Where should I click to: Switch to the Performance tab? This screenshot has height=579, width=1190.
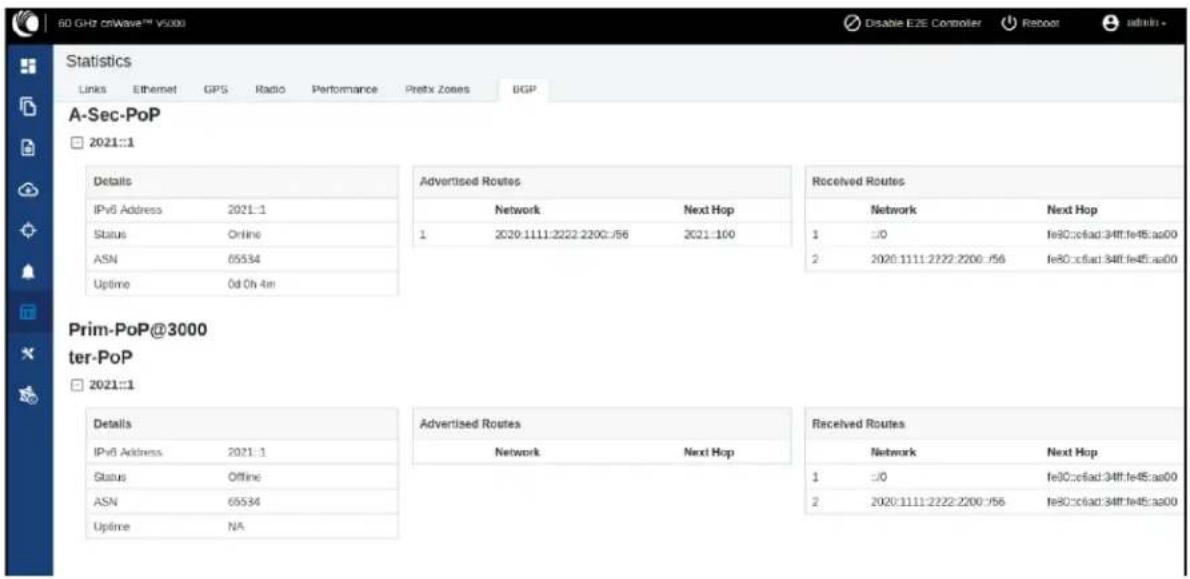tap(344, 90)
